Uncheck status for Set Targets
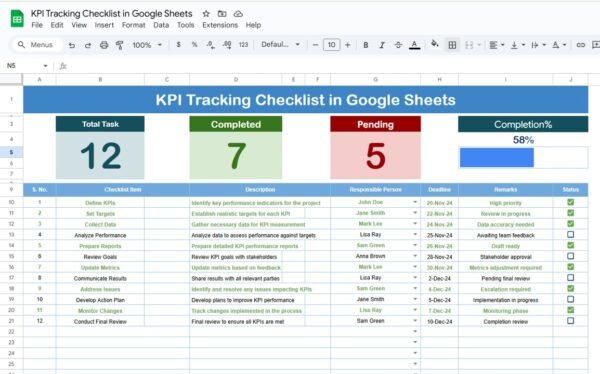This screenshot has width=600, height=374. (571, 213)
